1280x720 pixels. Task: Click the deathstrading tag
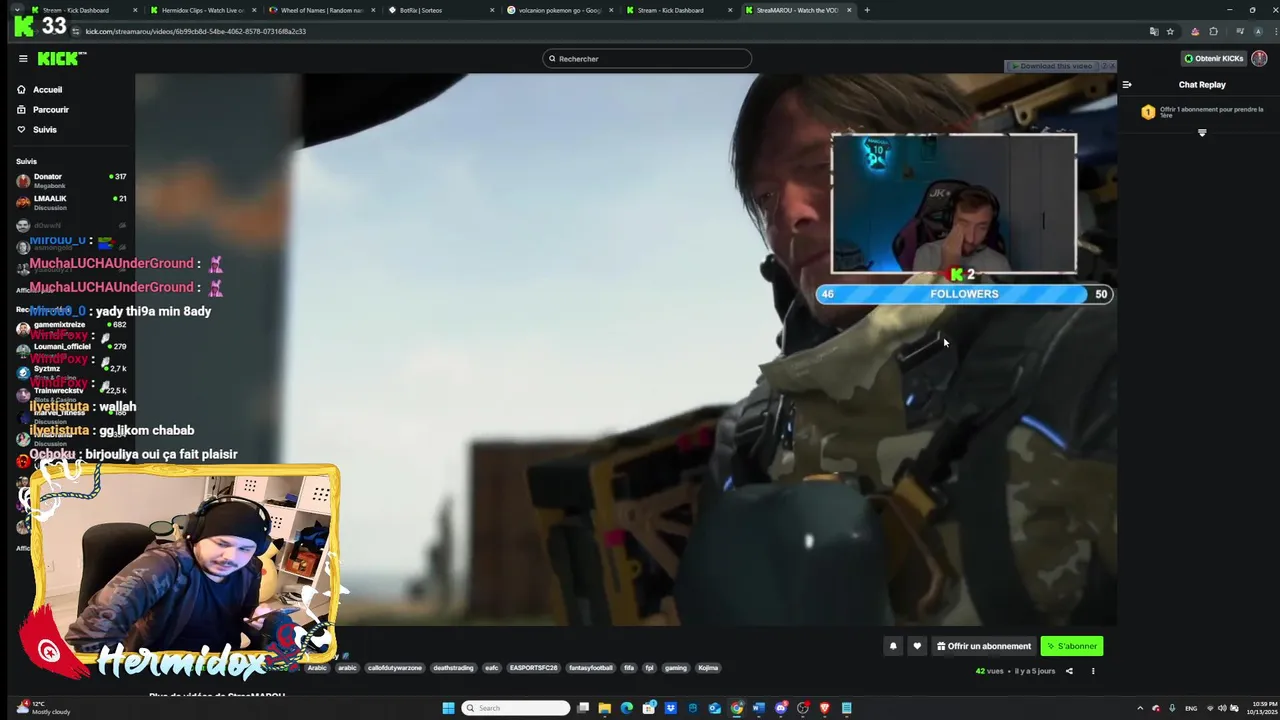click(453, 668)
